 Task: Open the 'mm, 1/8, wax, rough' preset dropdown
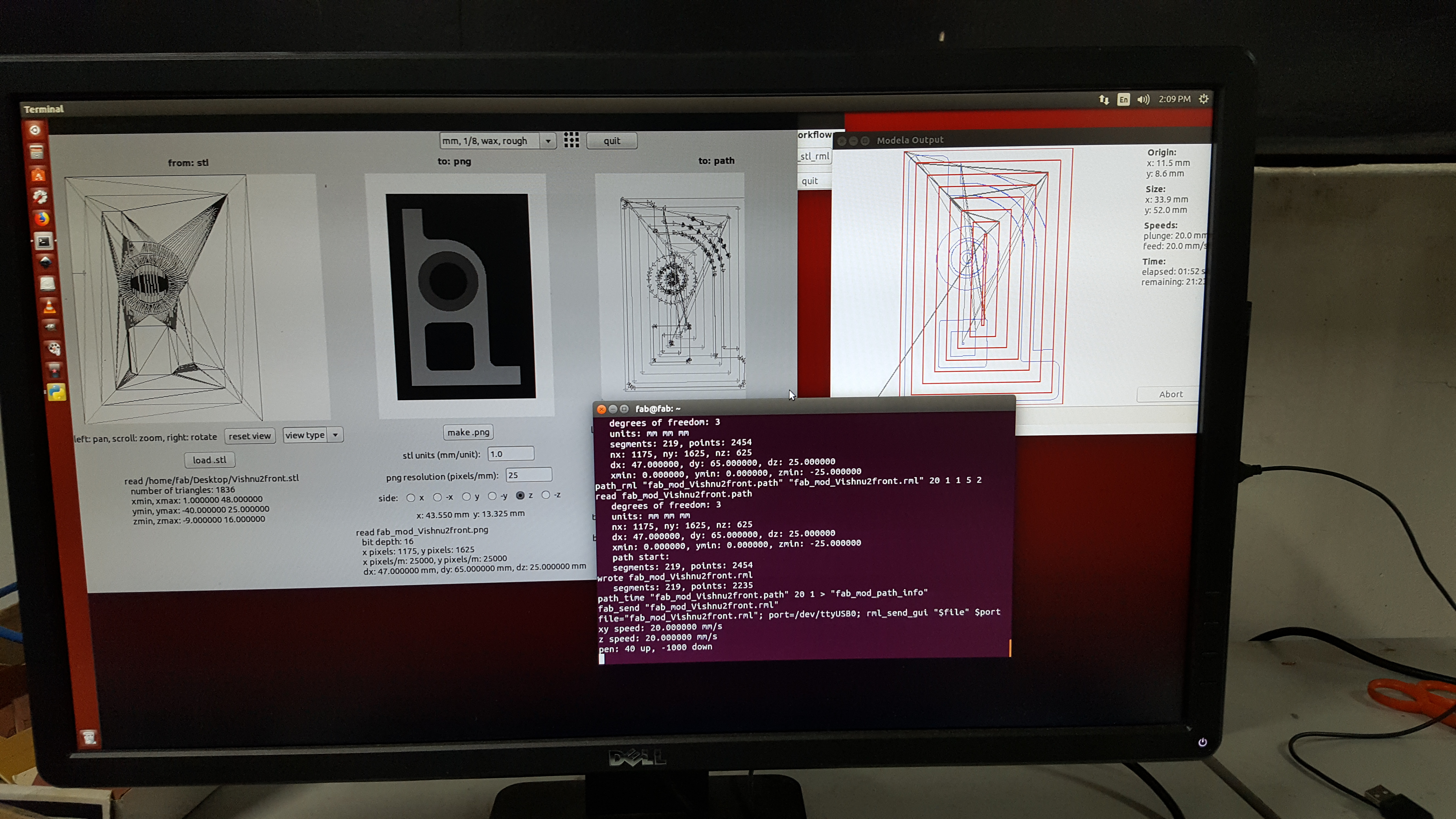pos(548,141)
